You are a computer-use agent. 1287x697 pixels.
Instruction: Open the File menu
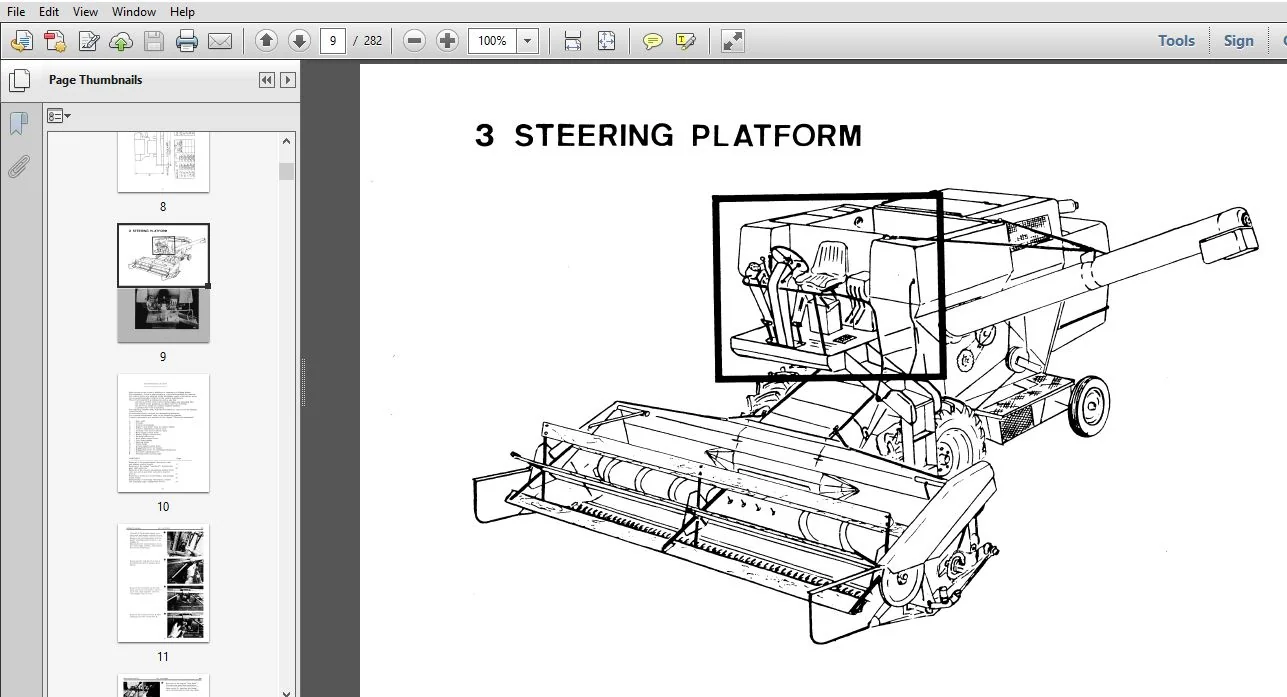point(16,12)
